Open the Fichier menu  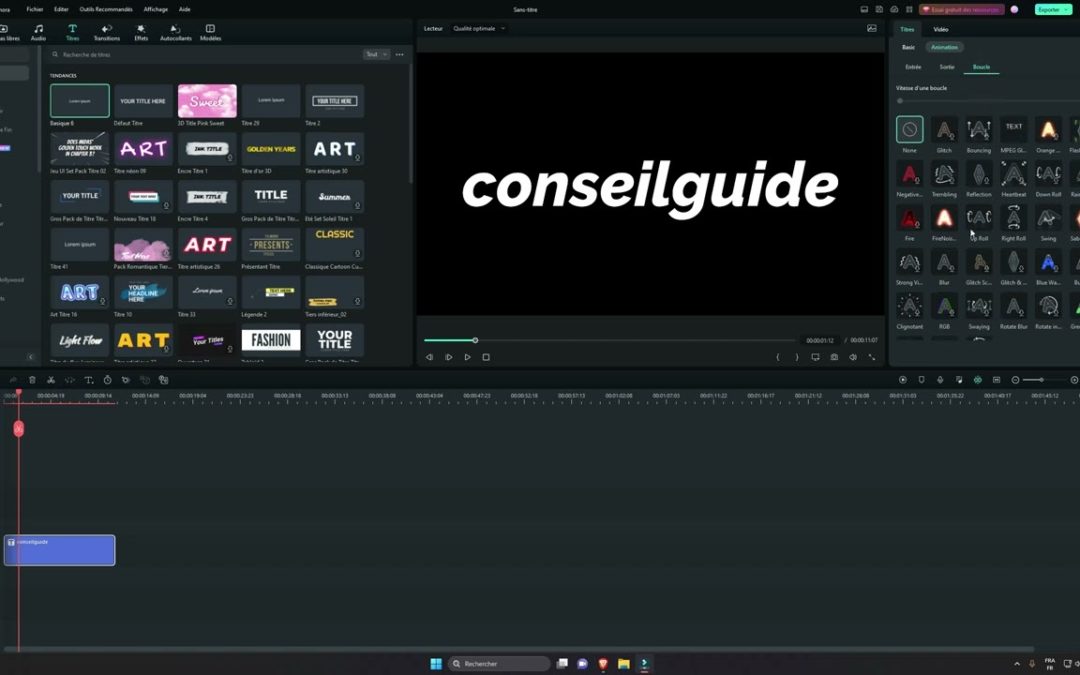(x=34, y=10)
